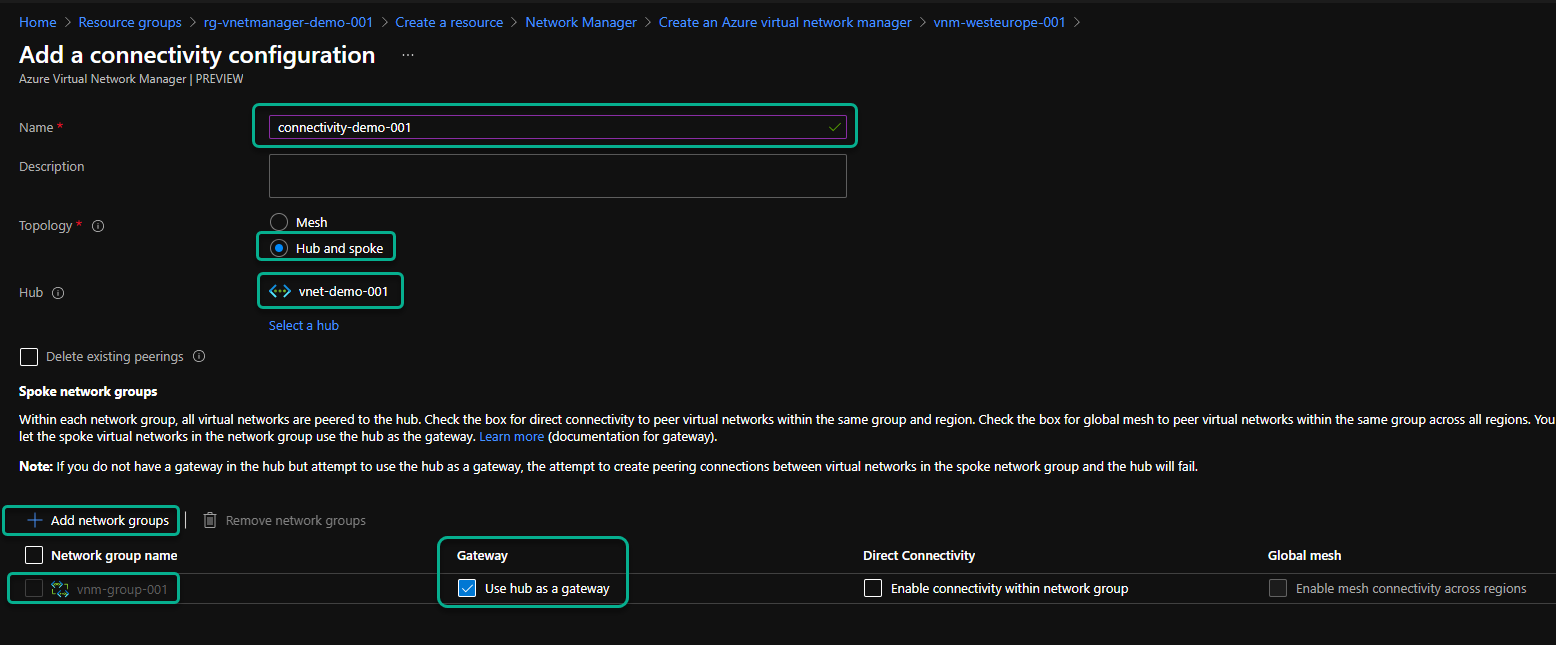Open Create an Azure virtual network manager breadcrumb
The image size is (1556, 645).
pos(785,22)
